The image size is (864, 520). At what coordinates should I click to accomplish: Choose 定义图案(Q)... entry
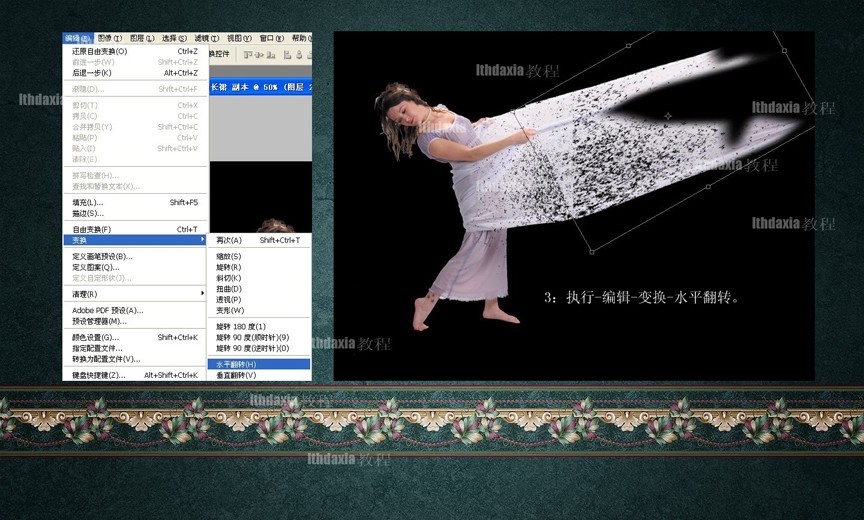tap(135, 267)
